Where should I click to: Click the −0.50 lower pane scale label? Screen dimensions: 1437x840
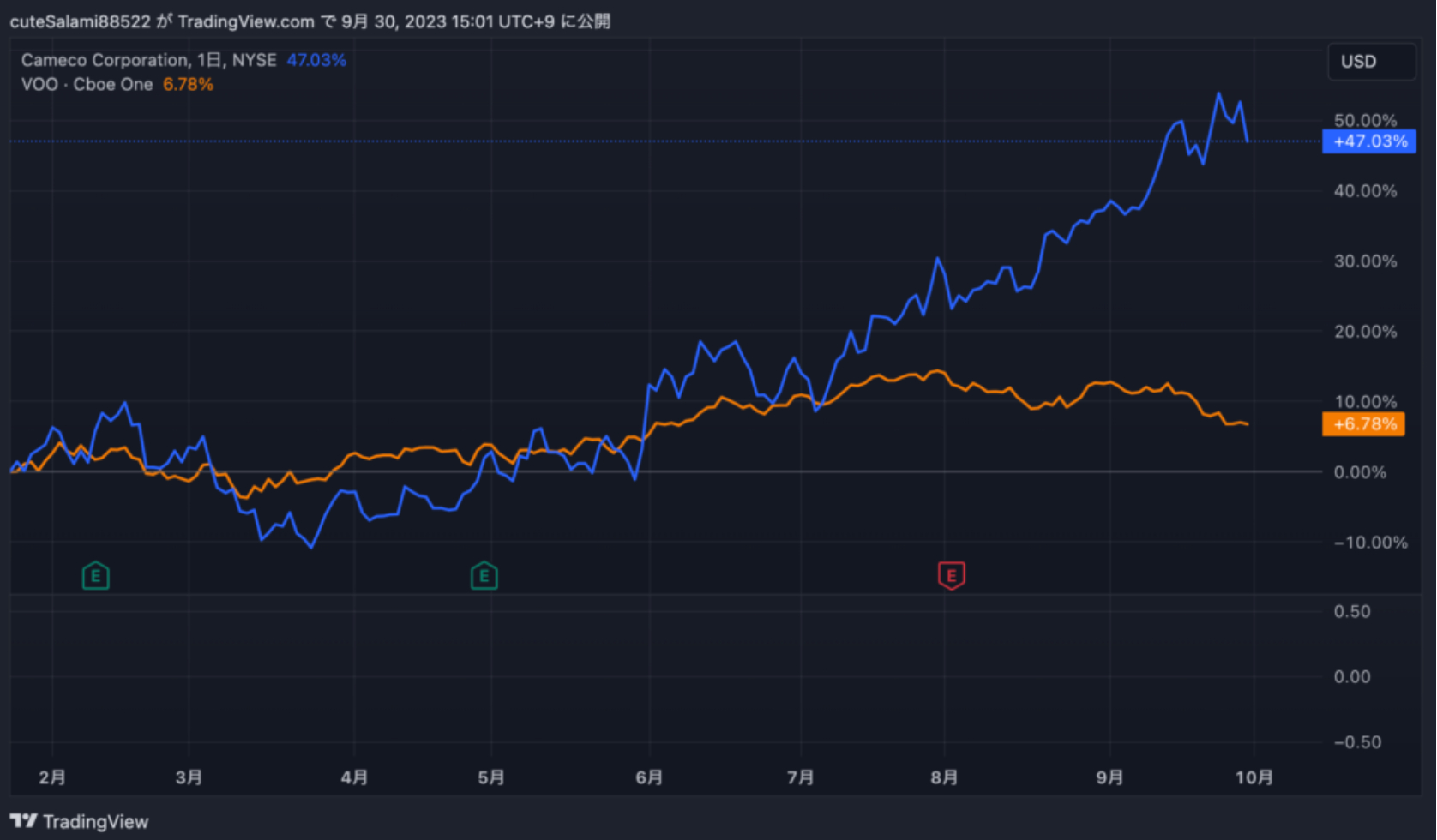click(1357, 742)
